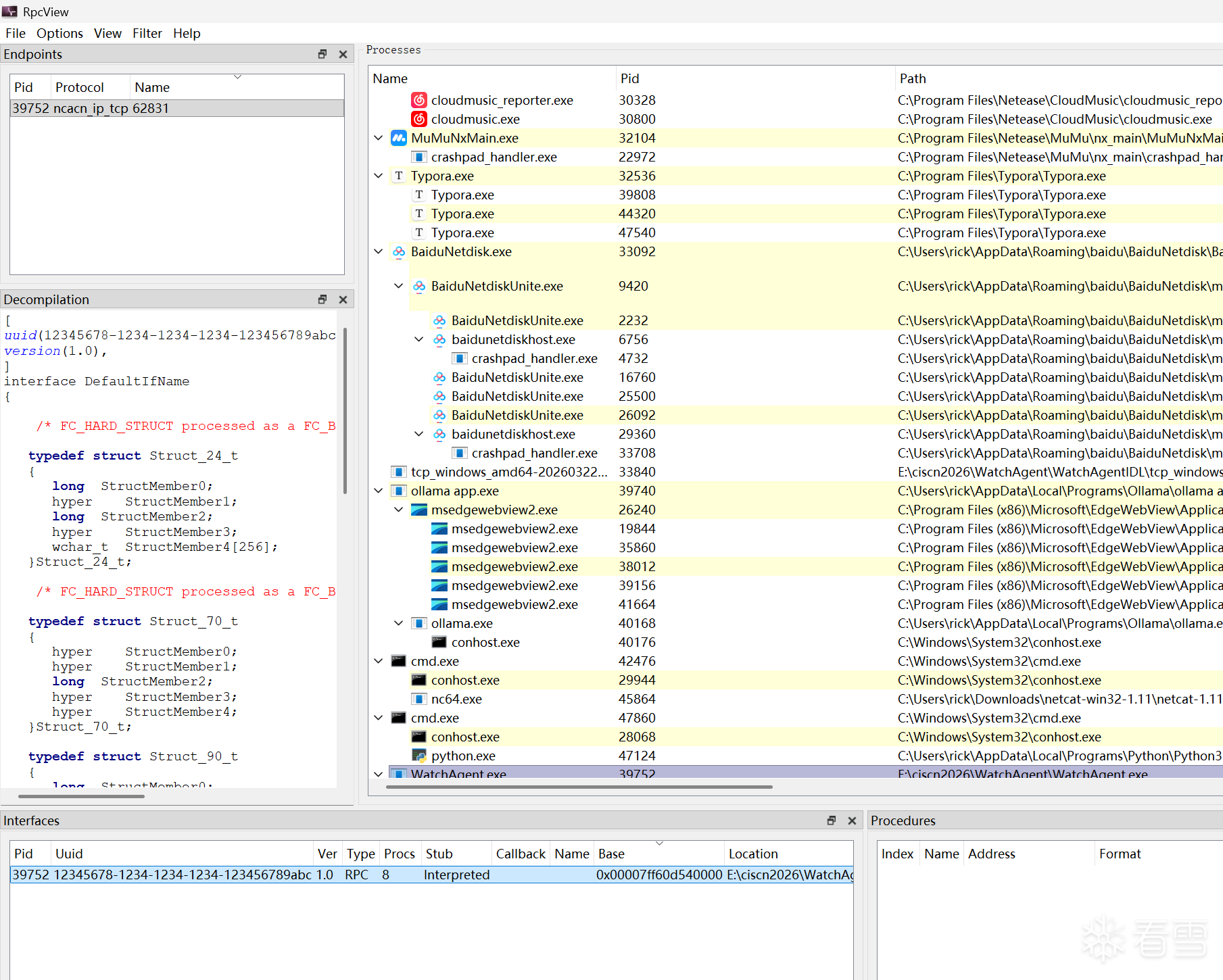1223x980 pixels.
Task: Float the Endpoints panel
Action: click(322, 54)
